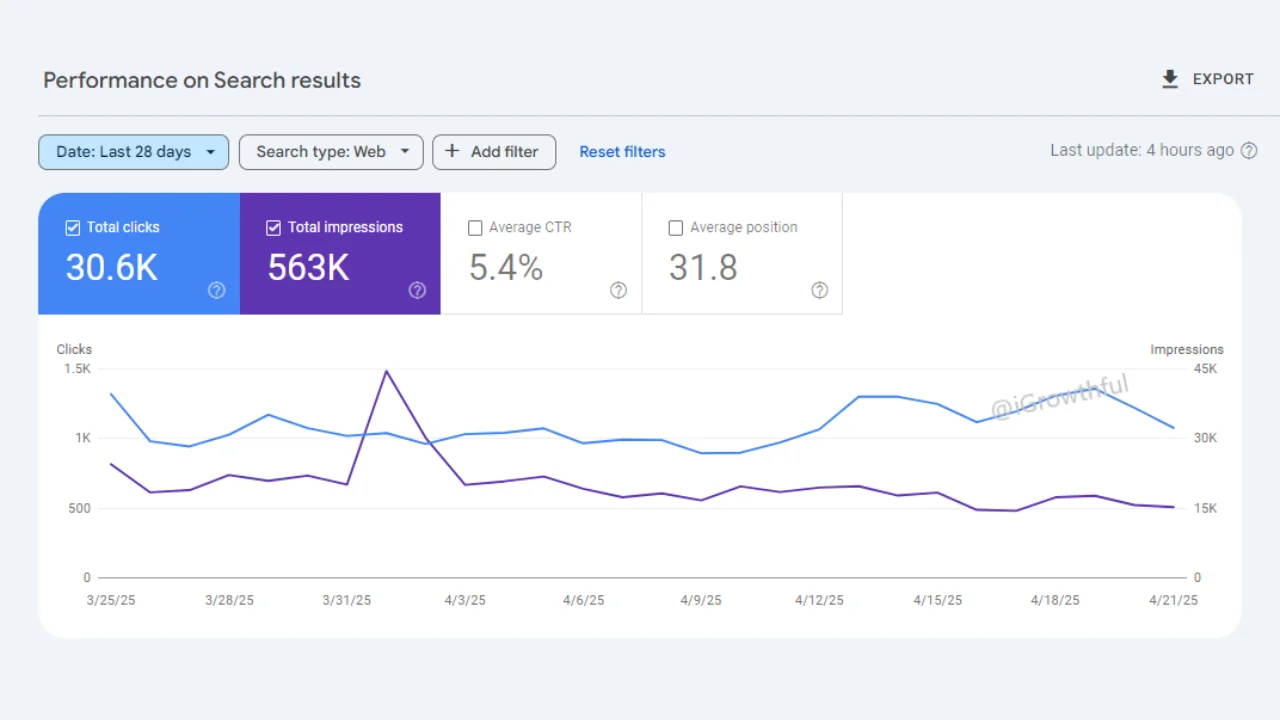Click the 45K impressions axis value
This screenshot has width=1280, height=720.
point(1206,369)
